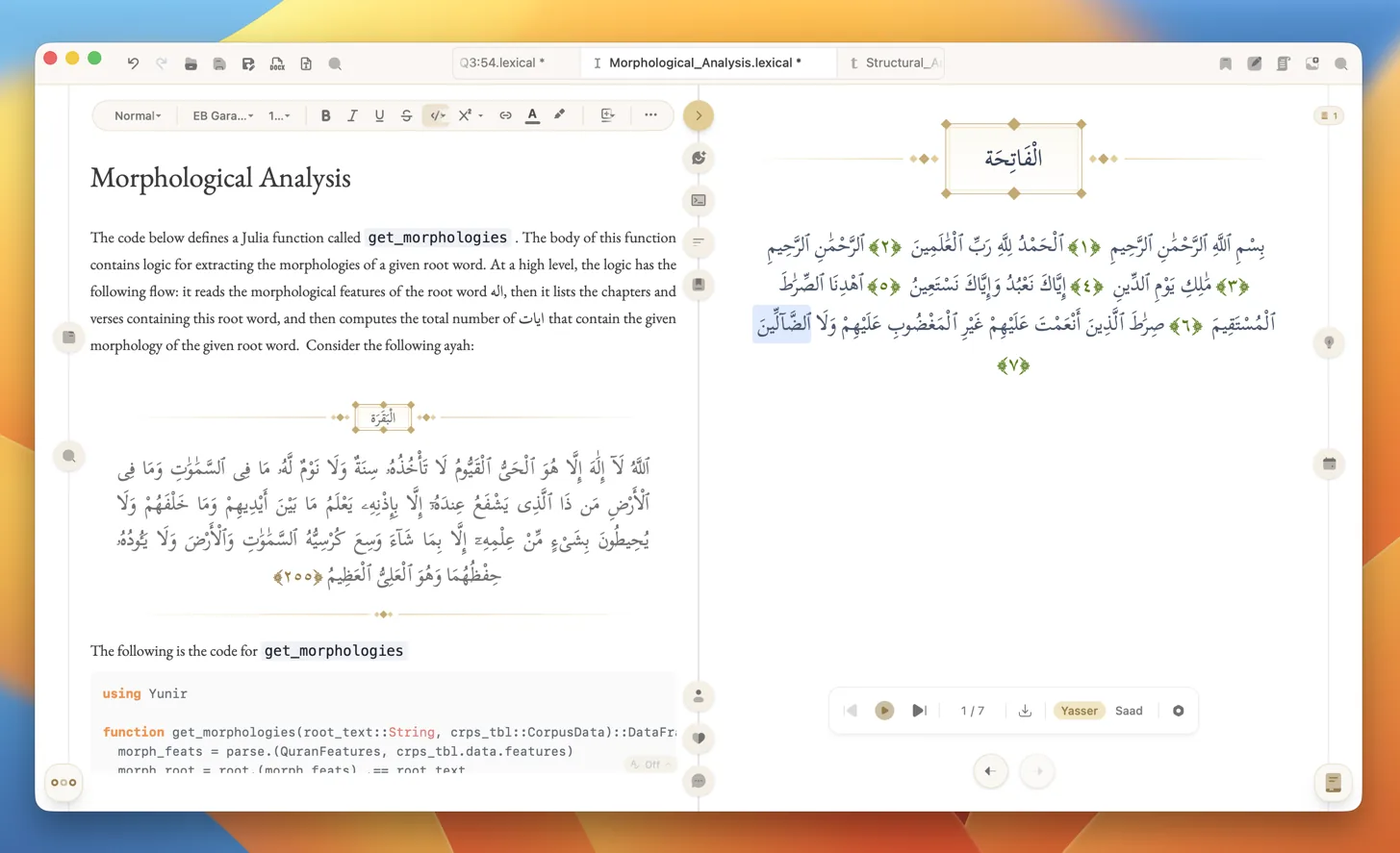Go to the previous ayah
Screen dimensions: 1400x853
click(851, 711)
